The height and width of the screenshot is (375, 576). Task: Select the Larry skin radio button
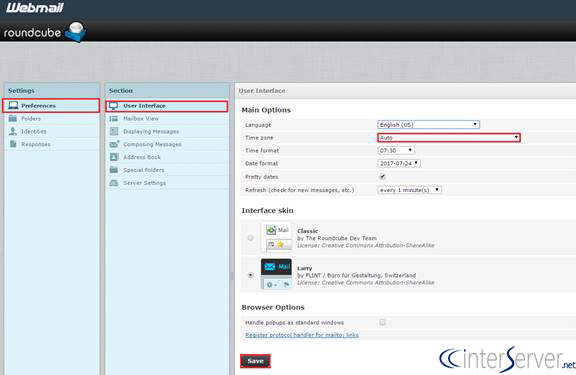(x=251, y=275)
